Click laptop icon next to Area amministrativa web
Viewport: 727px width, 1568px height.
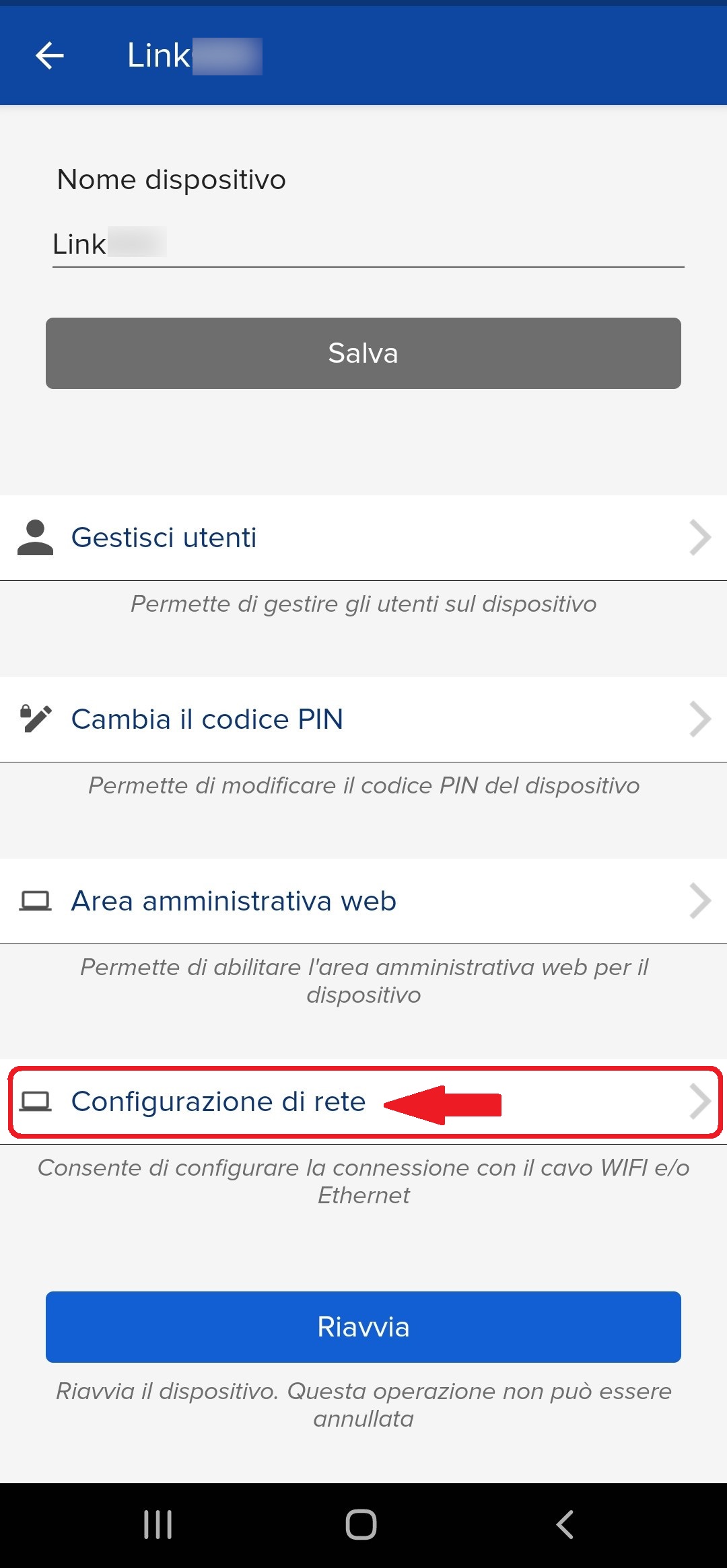coord(36,900)
